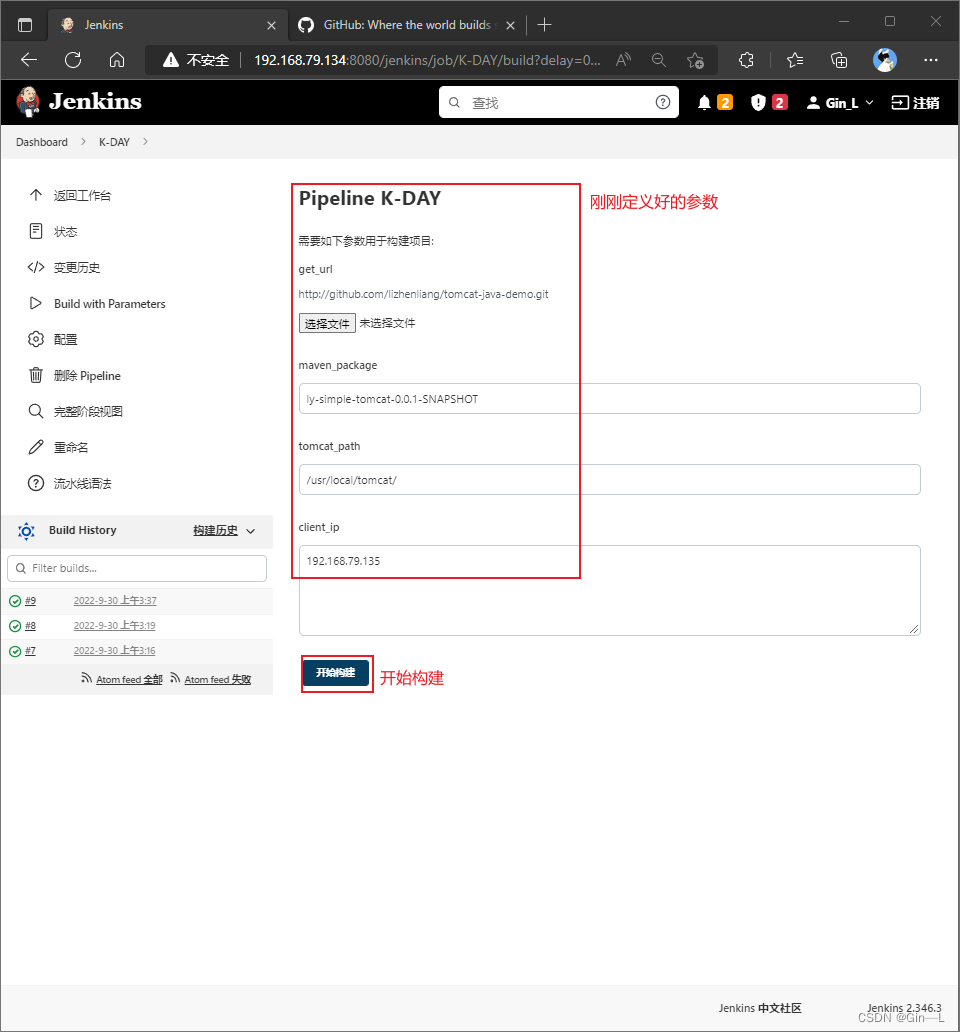This screenshot has height=1032, width=960.
Task: Click the read aloud icon
Action: click(x=623, y=60)
